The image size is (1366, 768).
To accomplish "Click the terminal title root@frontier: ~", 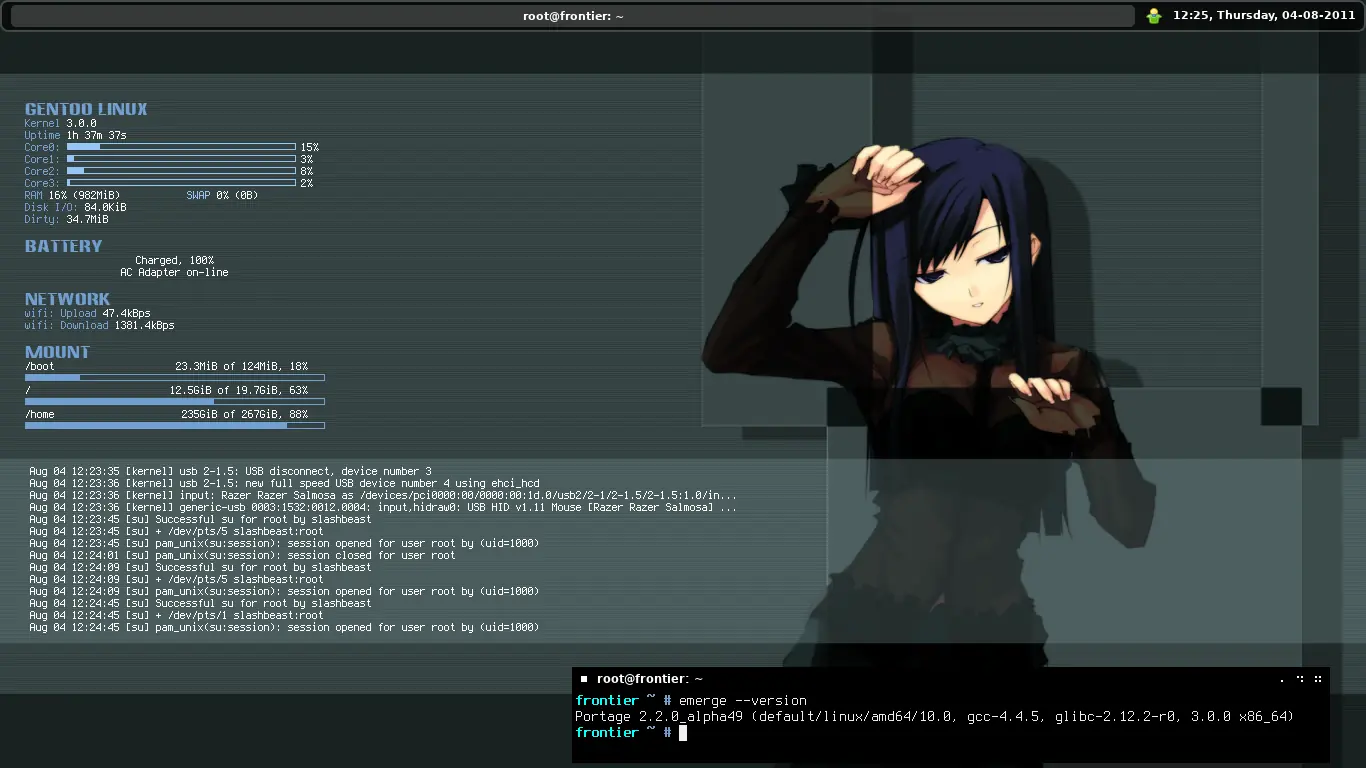I will (x=650, y=679).
